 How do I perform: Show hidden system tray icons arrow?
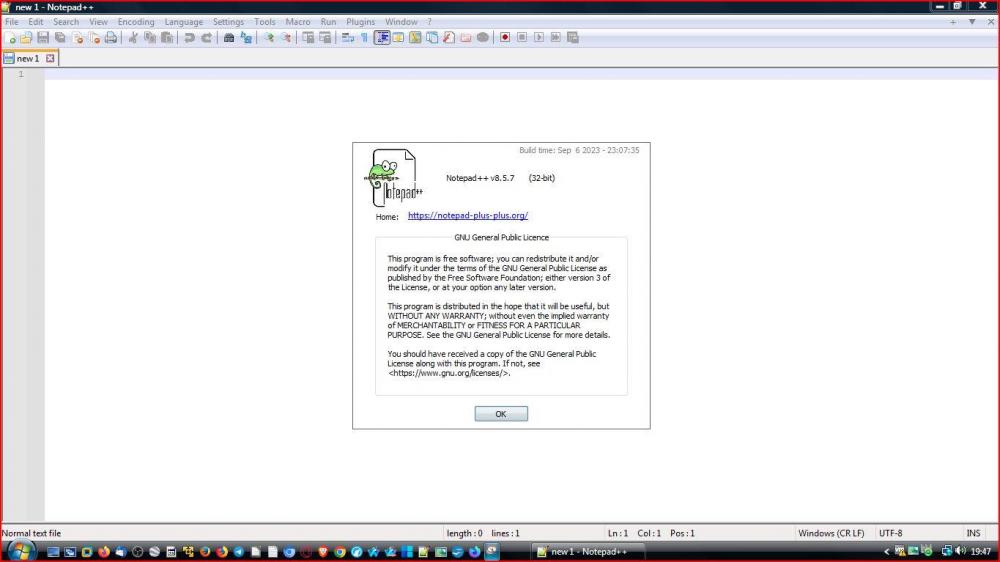887,551
